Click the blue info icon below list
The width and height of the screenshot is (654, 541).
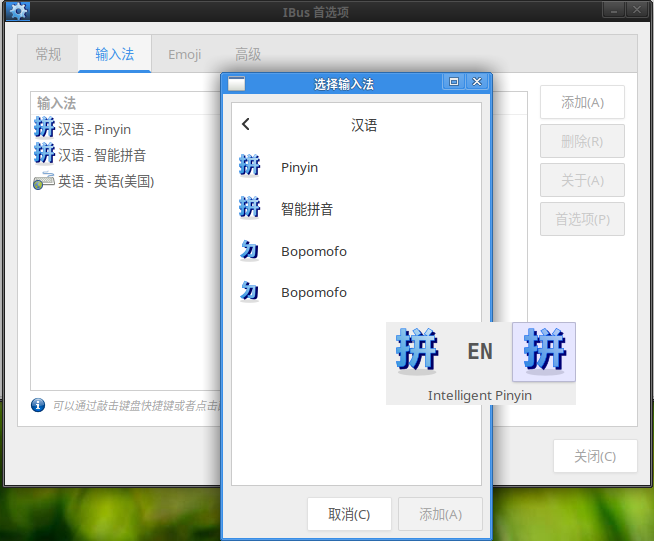(38, 405)
